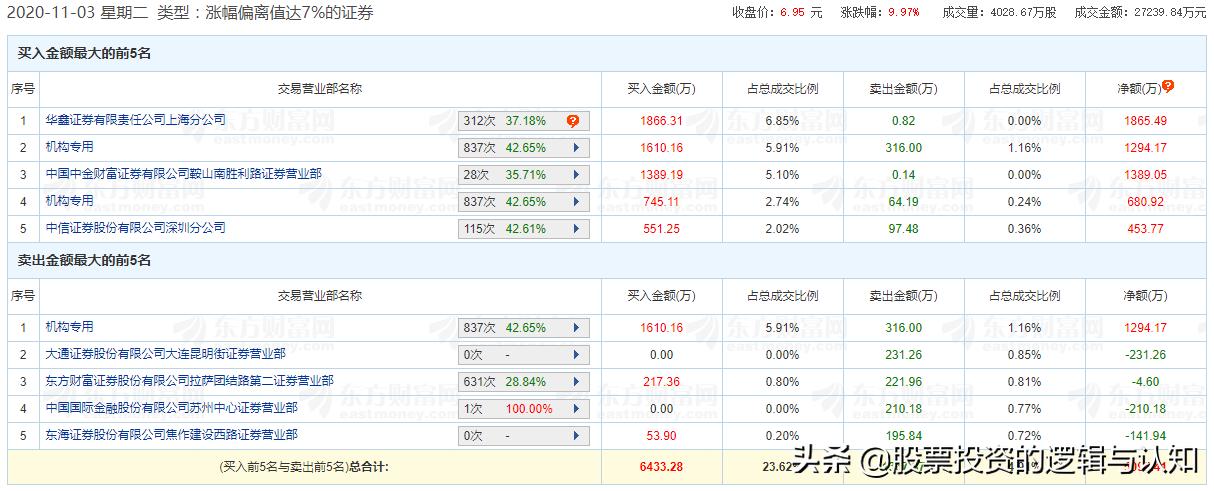
Task: Click the net amount -231.26
Action: [x=1145, y=355]
